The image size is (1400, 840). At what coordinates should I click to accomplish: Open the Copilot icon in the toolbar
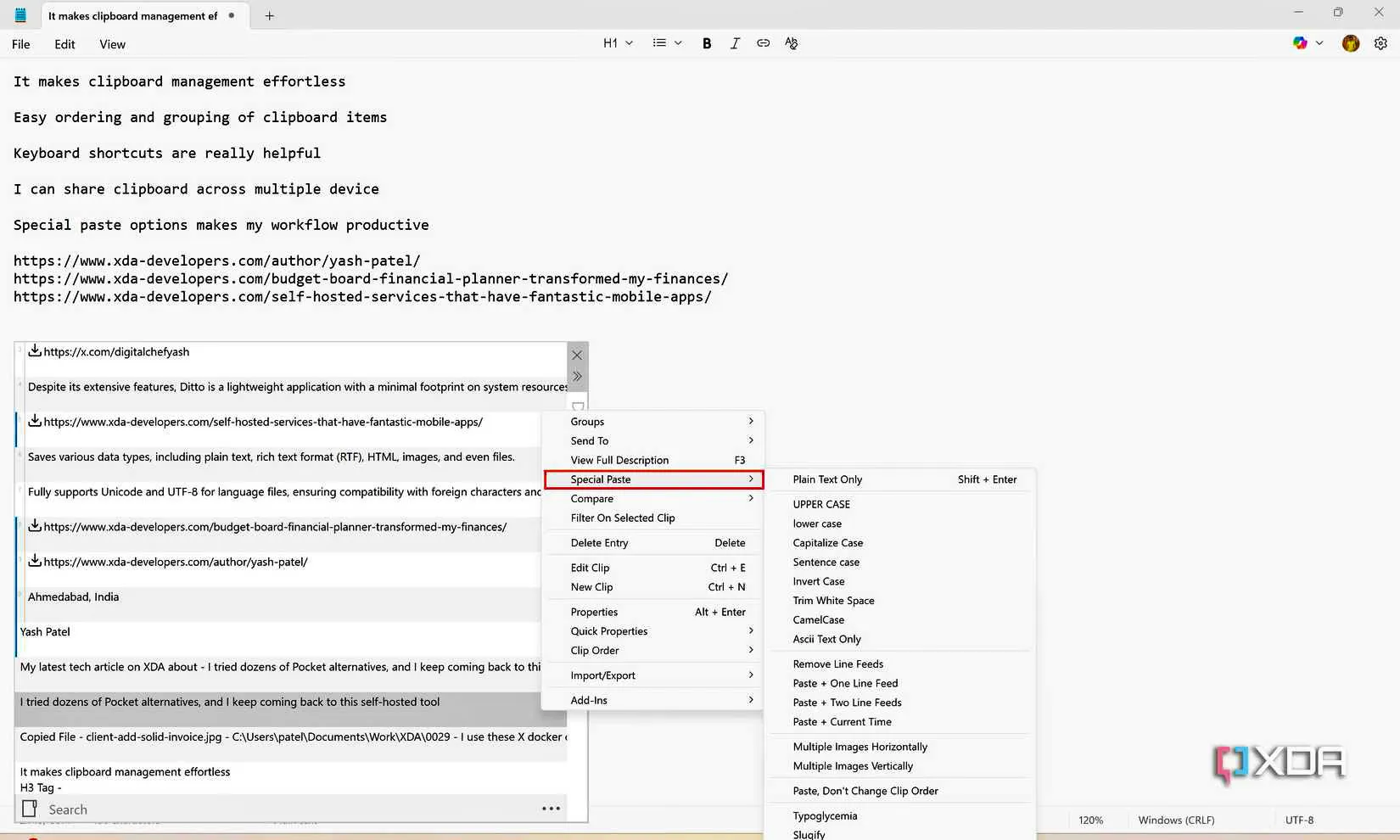(x=1300, y=43)
